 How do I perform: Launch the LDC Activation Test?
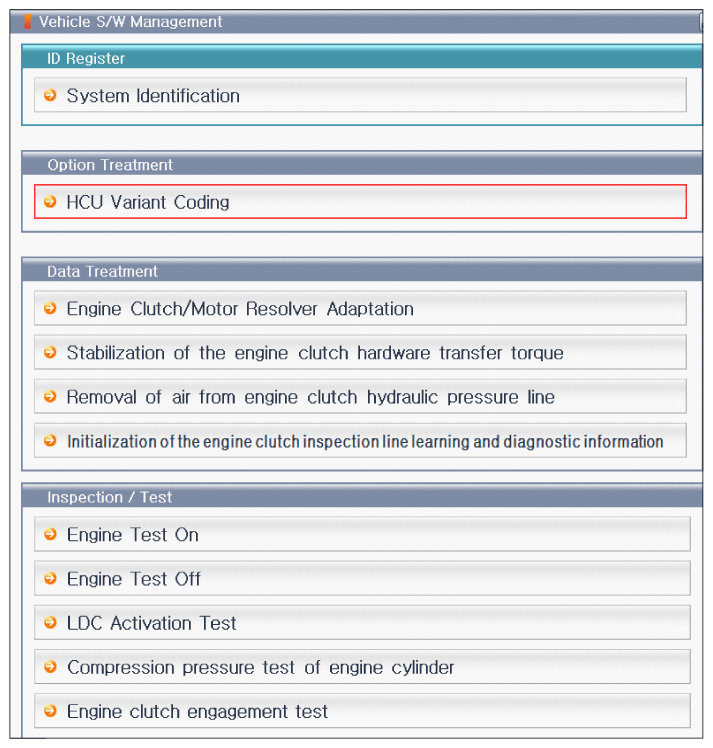[362, 623]
